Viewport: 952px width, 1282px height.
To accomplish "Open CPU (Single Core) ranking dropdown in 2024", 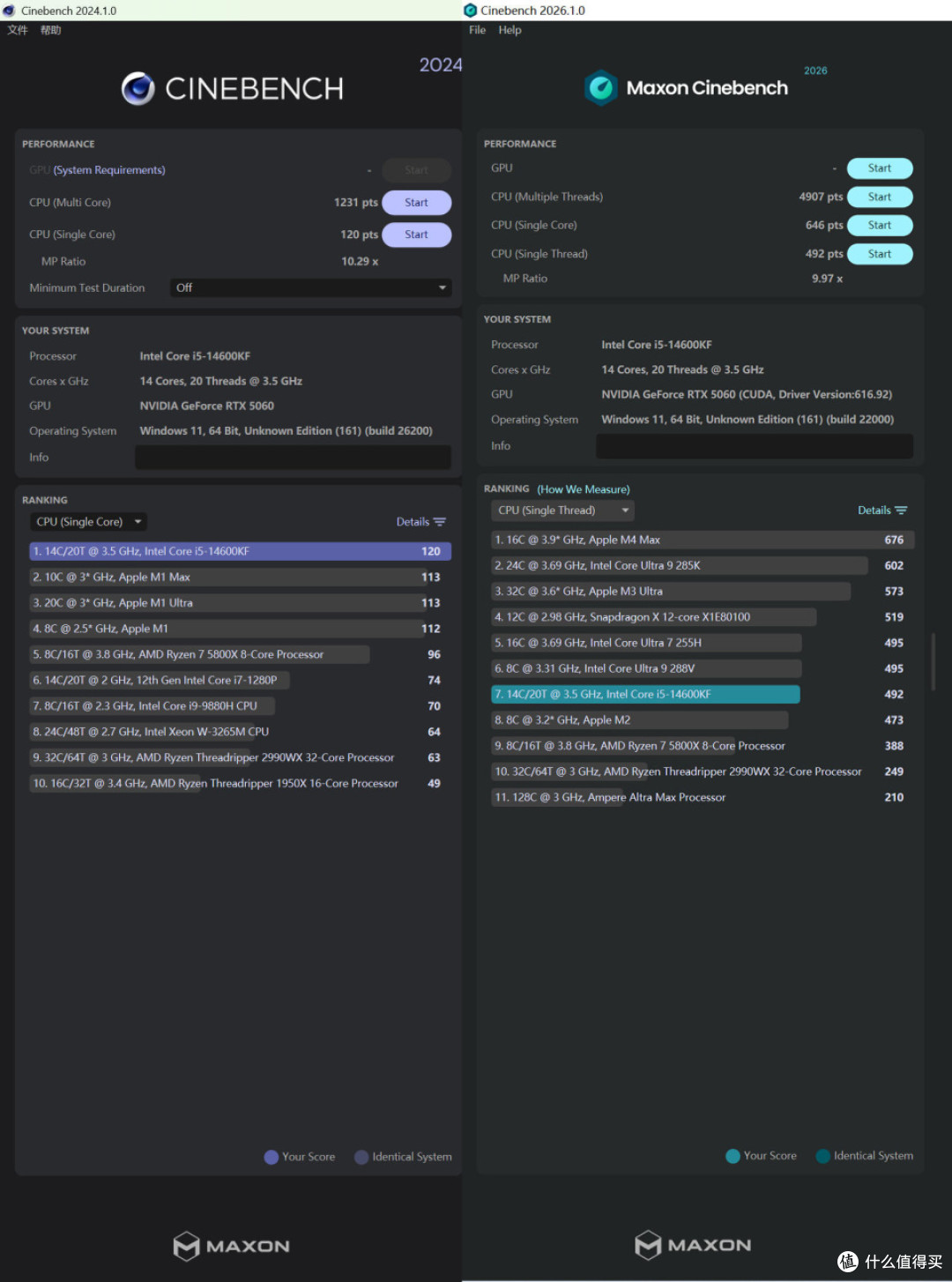I will (x=89, y=522).
